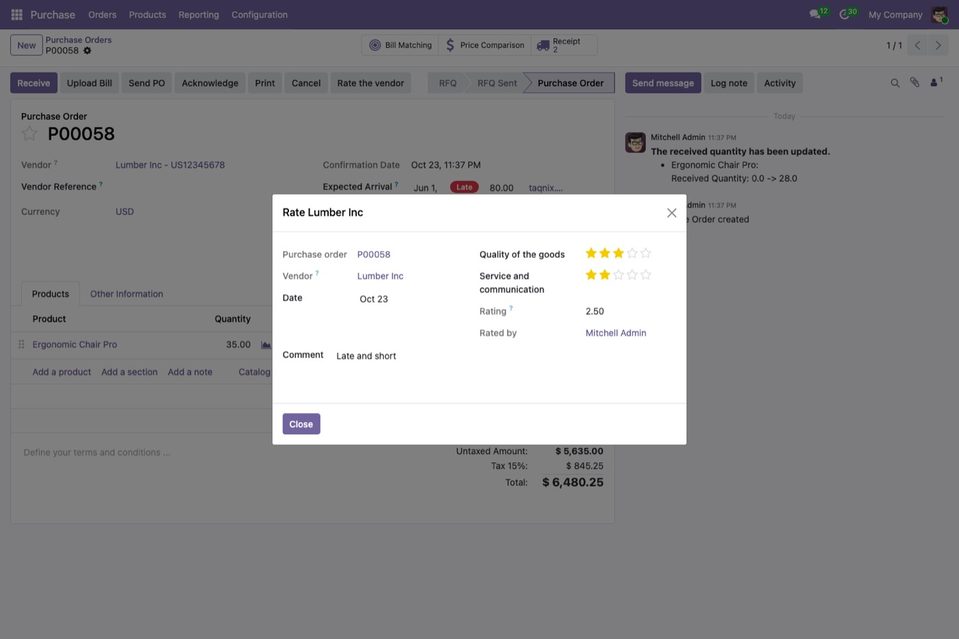This screenshot has width=959, height=639.
Task: Click the Upload Bill button
Action: (89, 83)
